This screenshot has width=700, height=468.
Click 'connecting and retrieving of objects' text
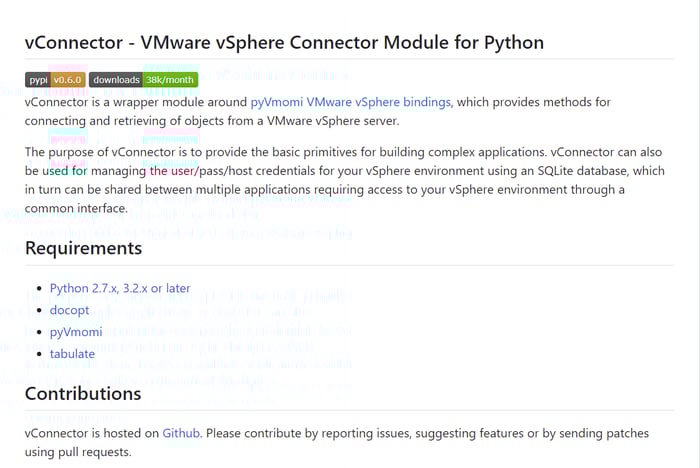click(125, 121)
